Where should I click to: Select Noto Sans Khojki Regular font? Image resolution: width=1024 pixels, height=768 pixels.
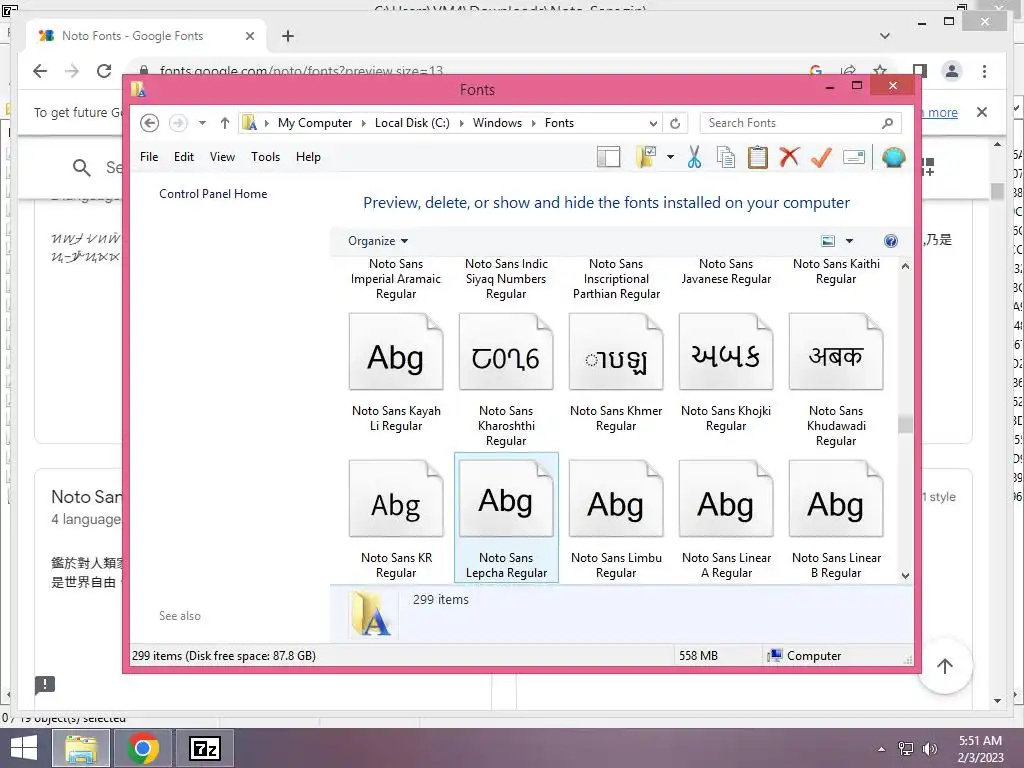[726, 374]
